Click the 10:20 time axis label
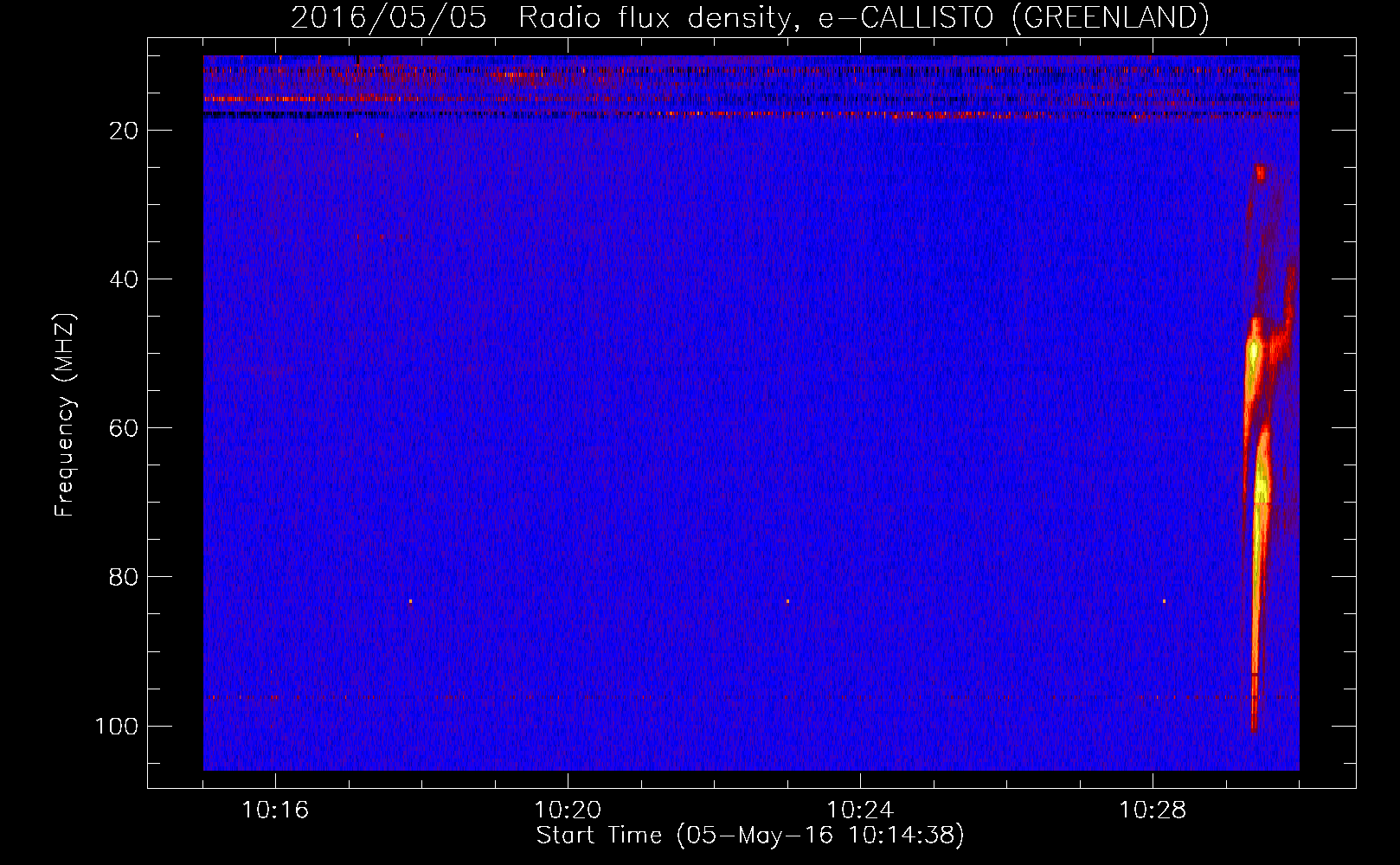 [x=568, y=811]
